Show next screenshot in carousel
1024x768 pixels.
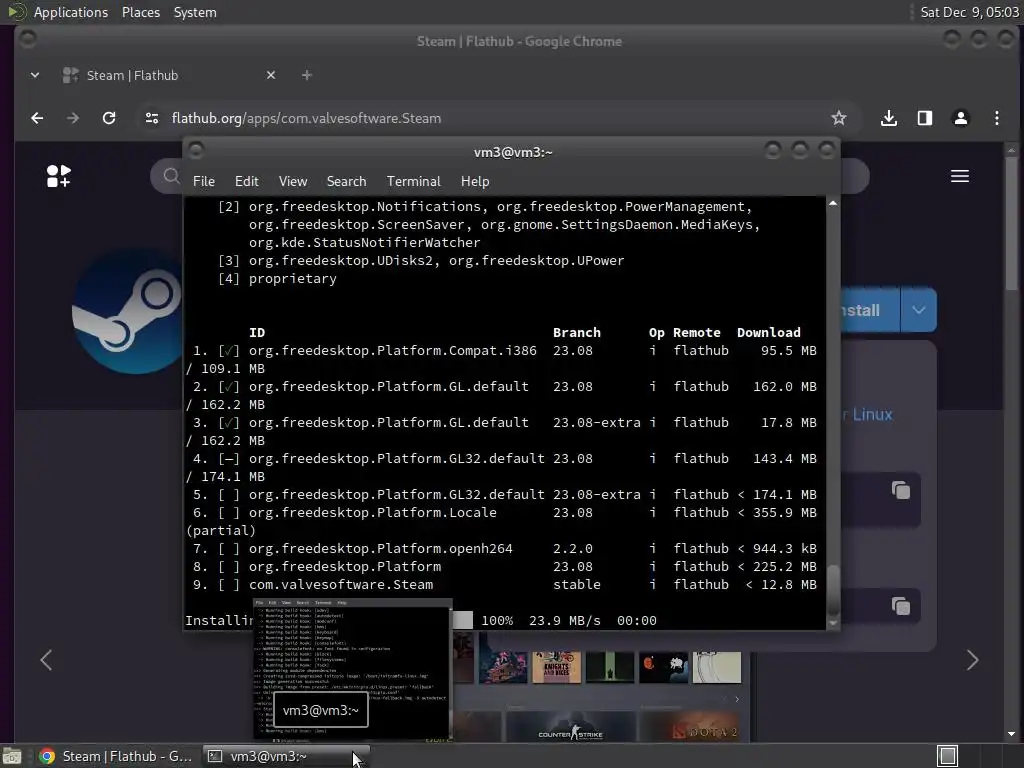[x=972, y=660]
